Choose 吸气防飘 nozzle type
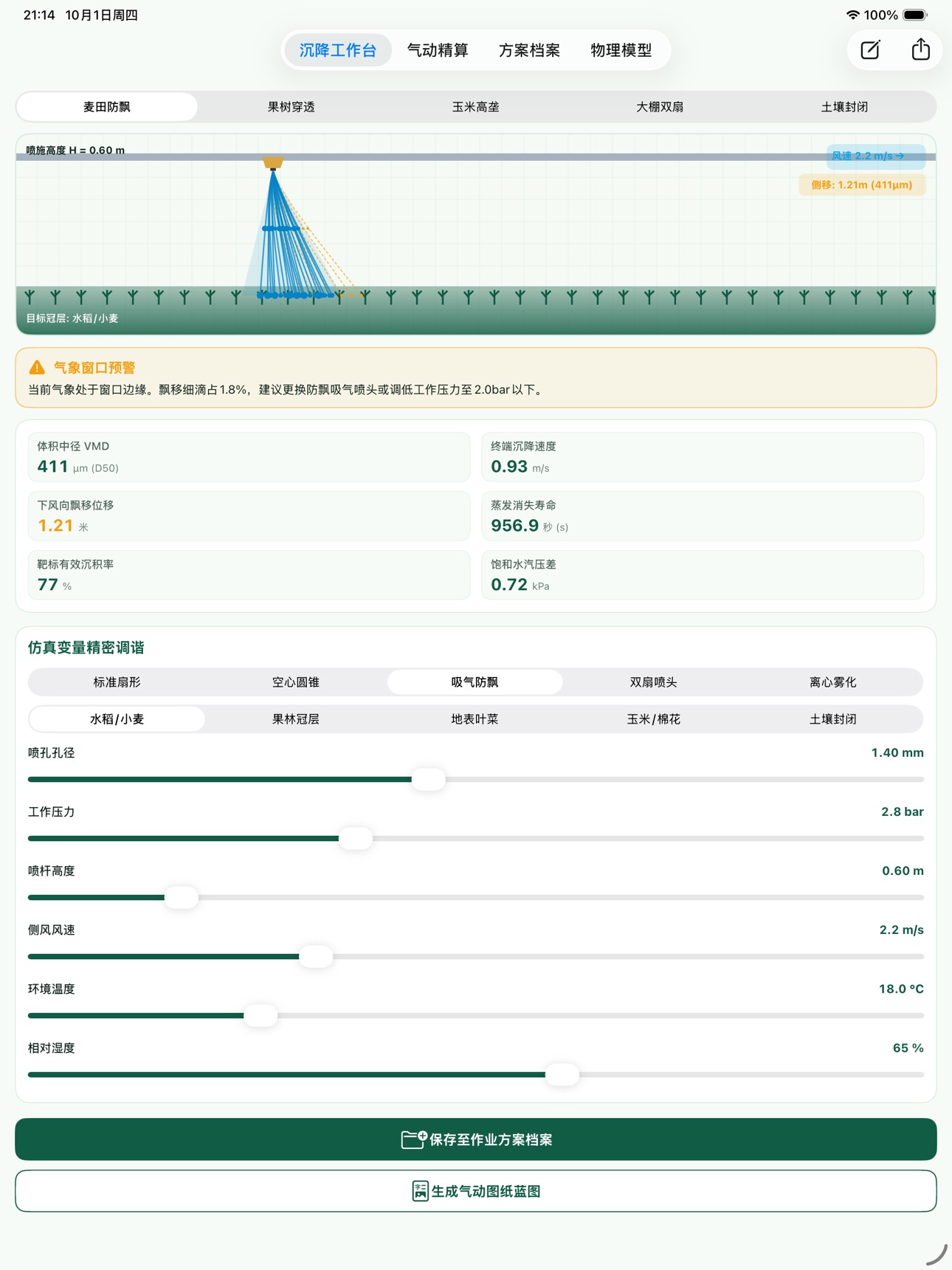 pos(475,682)
